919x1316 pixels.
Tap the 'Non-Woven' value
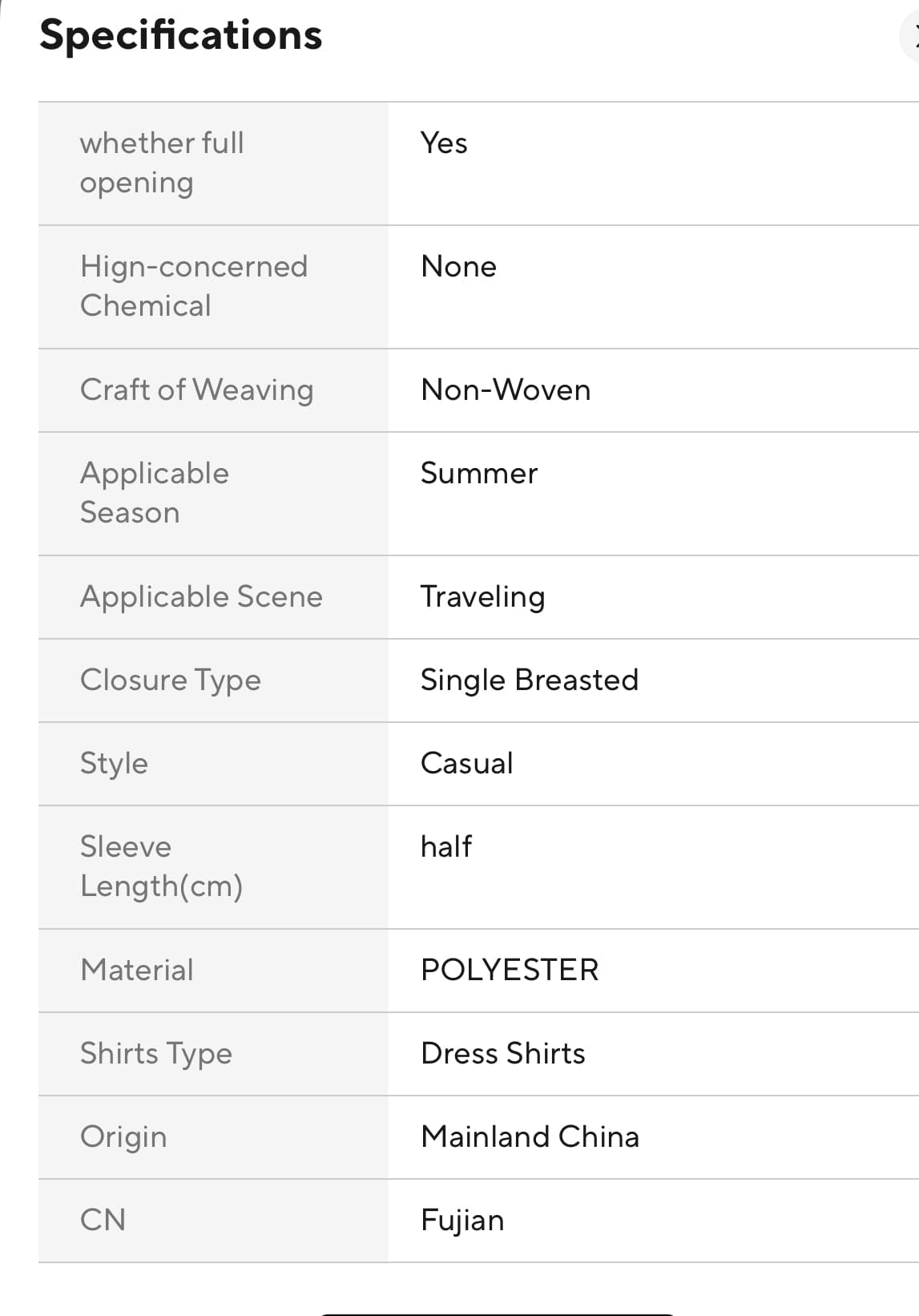(x=506, y=390)
